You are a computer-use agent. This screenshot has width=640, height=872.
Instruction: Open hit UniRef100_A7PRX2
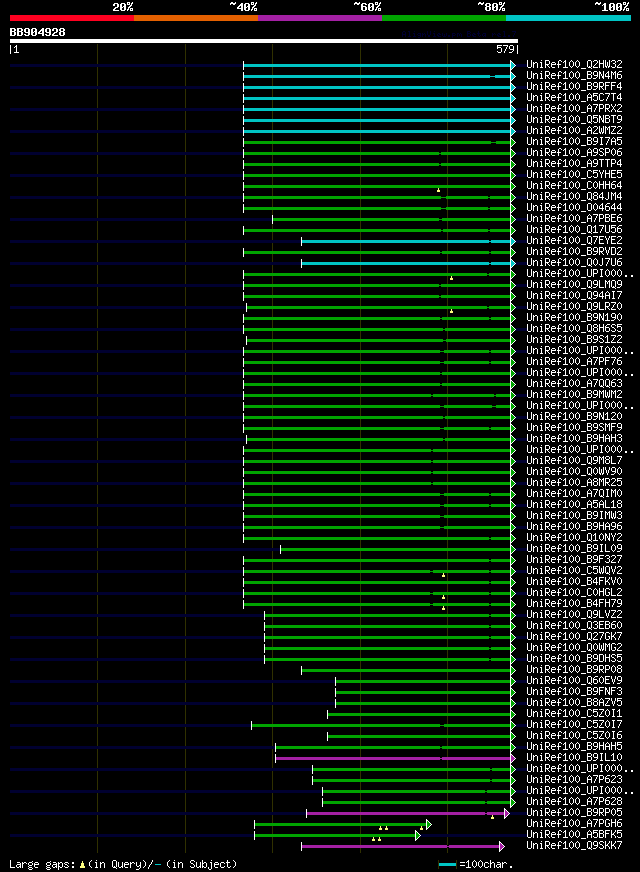574,108
